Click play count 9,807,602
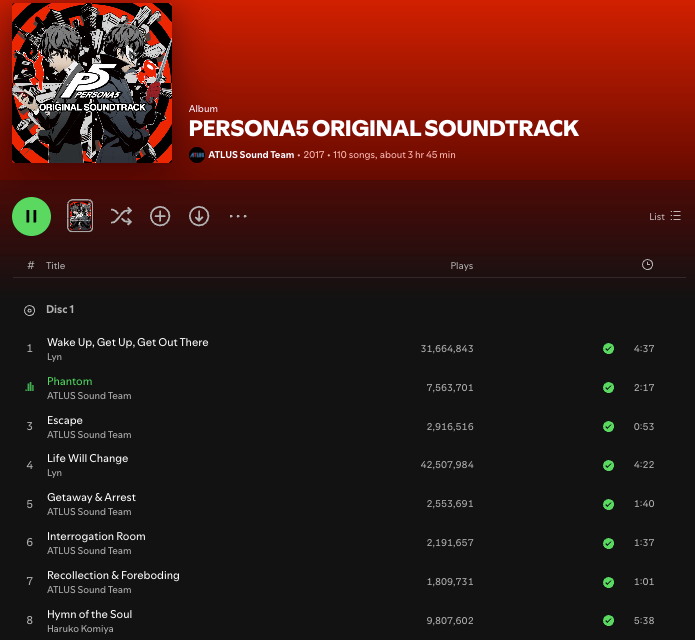Viewport: 695px width, 640px height. [x=450, y=621]
